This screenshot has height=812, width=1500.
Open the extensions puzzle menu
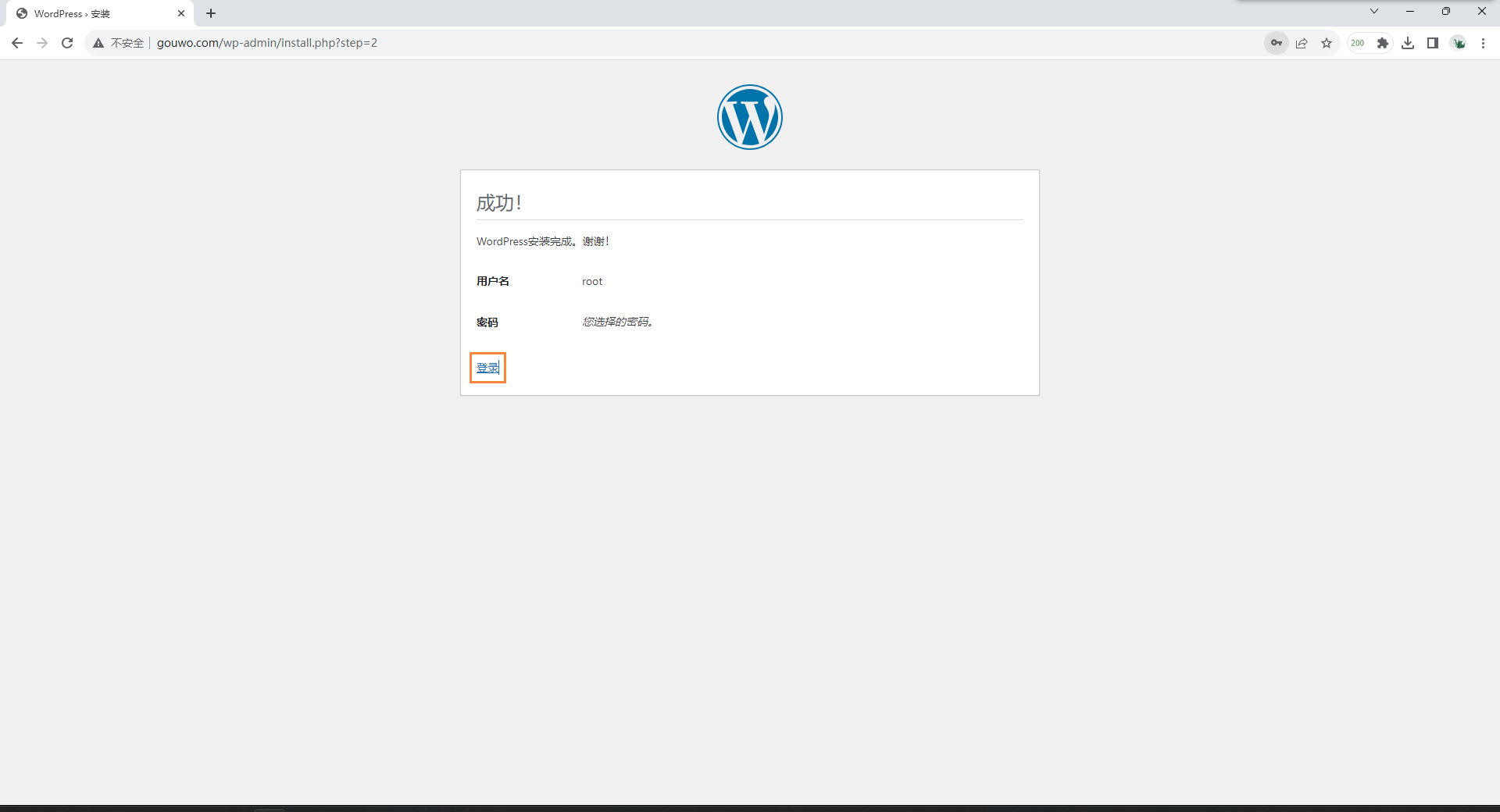click(1383, 43)
